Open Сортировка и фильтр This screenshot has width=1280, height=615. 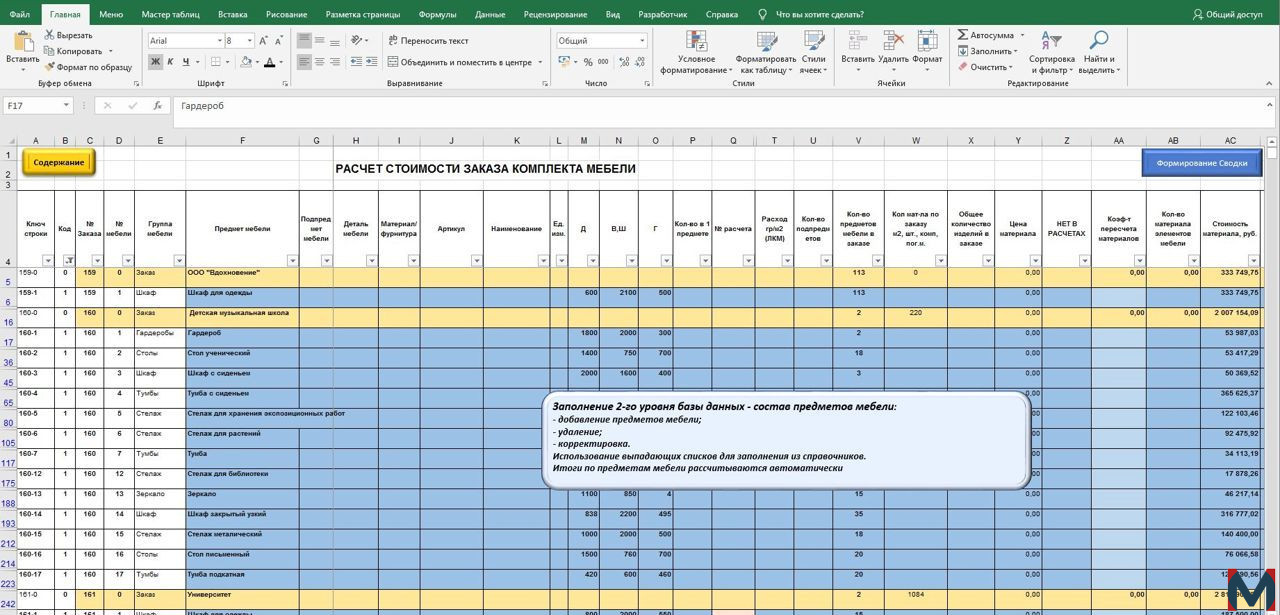coord(1051,52)
